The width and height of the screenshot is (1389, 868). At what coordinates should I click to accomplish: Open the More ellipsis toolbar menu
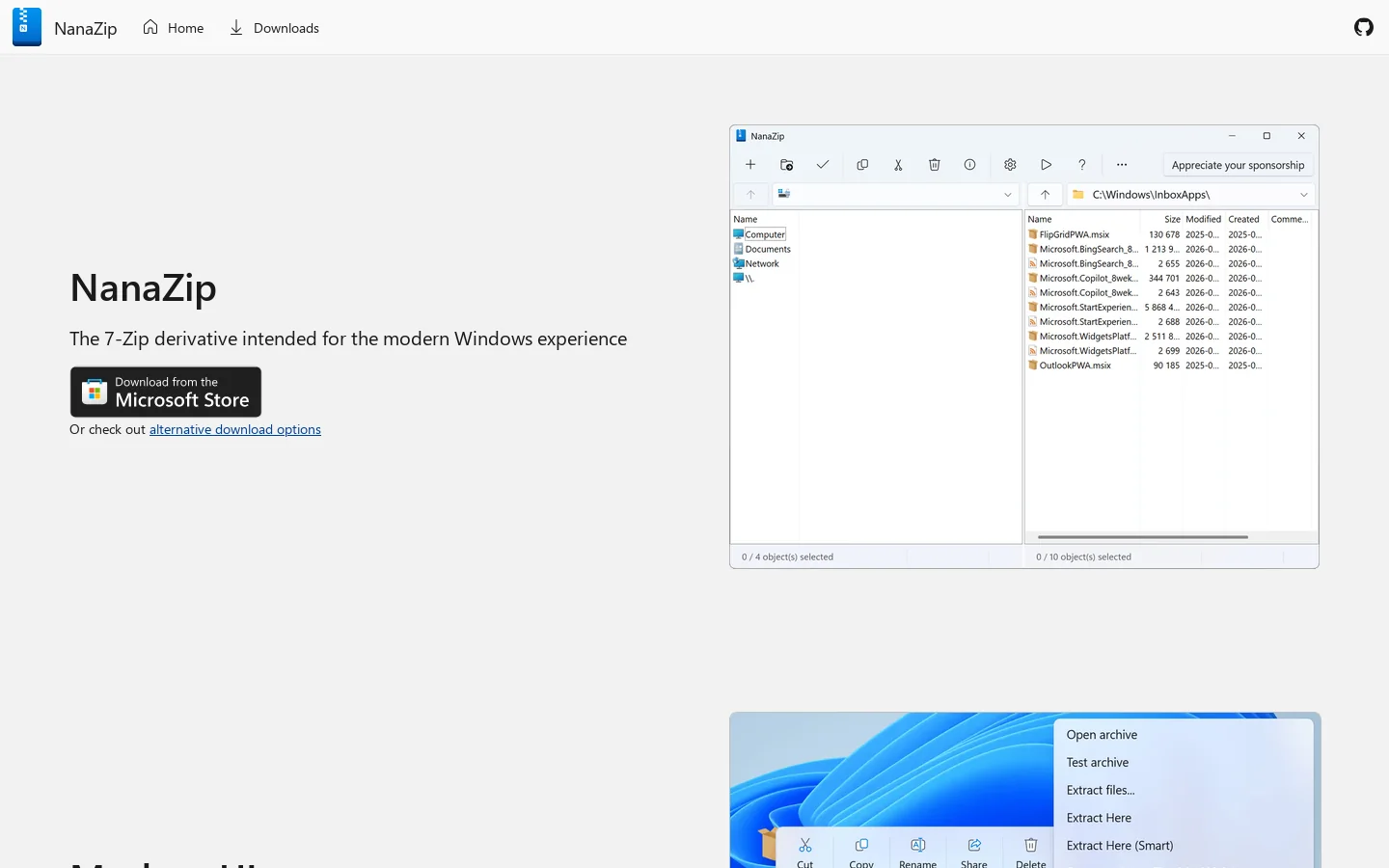click(x=1122, y=165)
